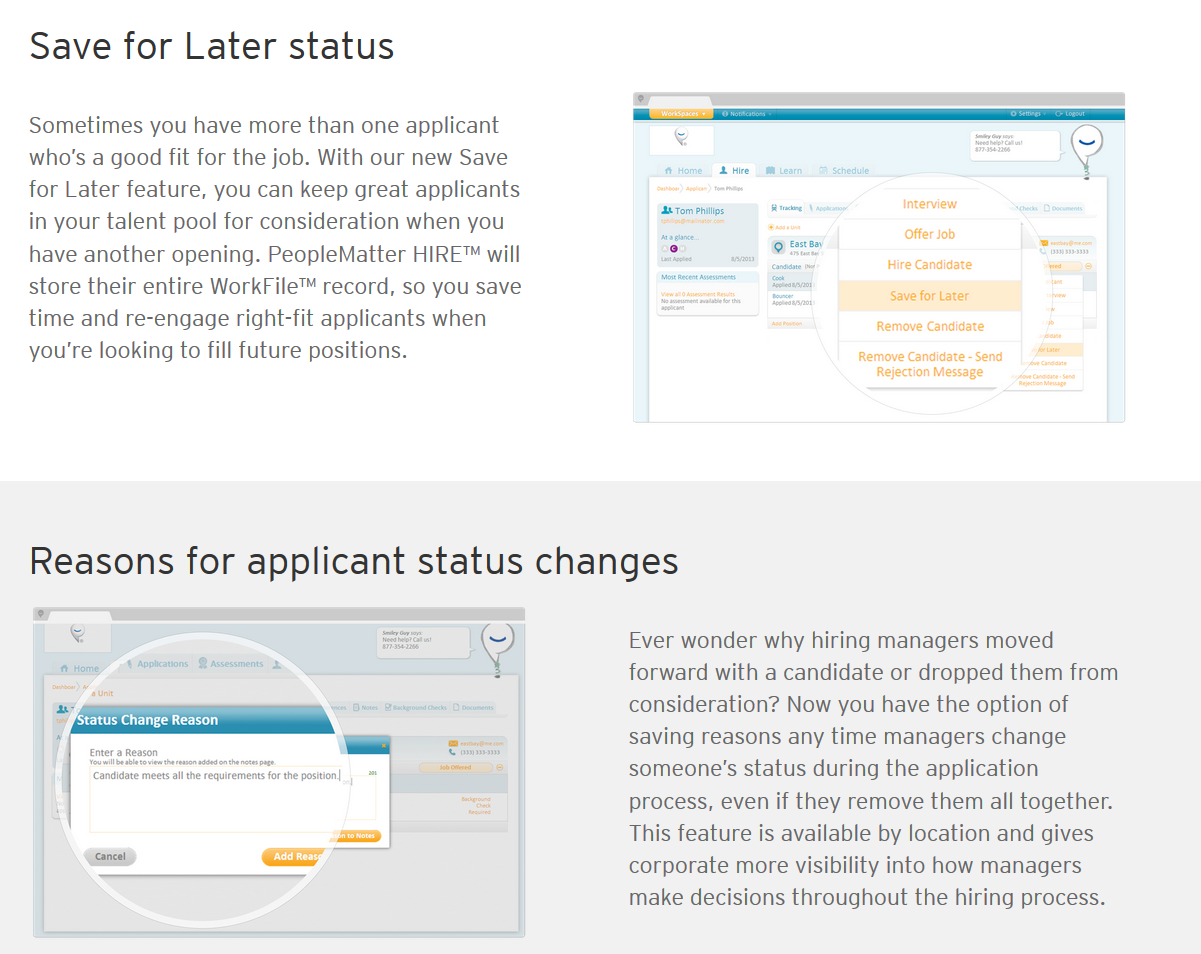Click the orange Add Reason button

(294, 856)
